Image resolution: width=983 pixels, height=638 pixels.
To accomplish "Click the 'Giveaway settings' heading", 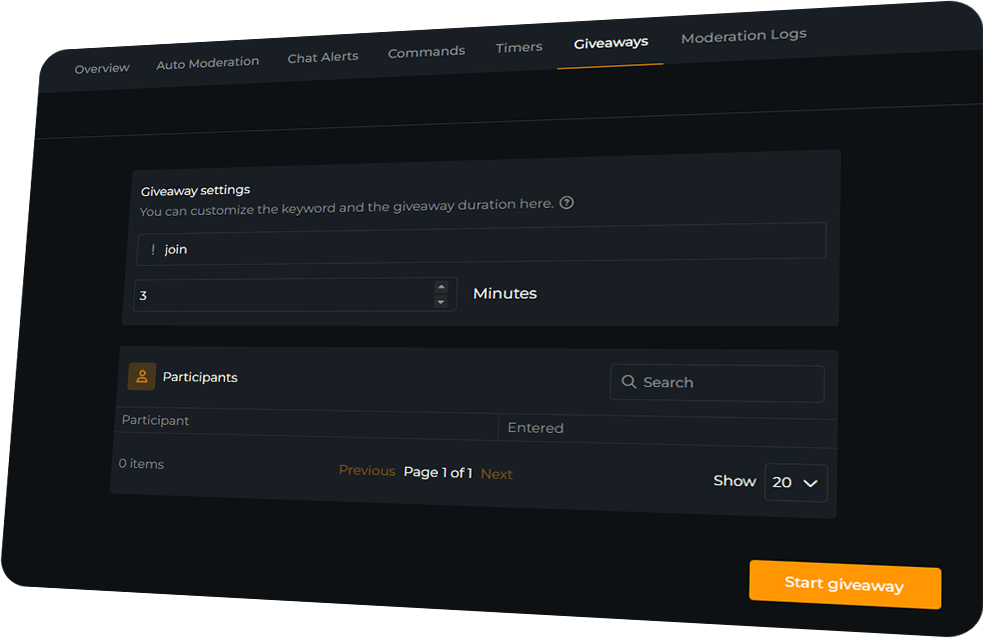I will (x=195, y=190).
